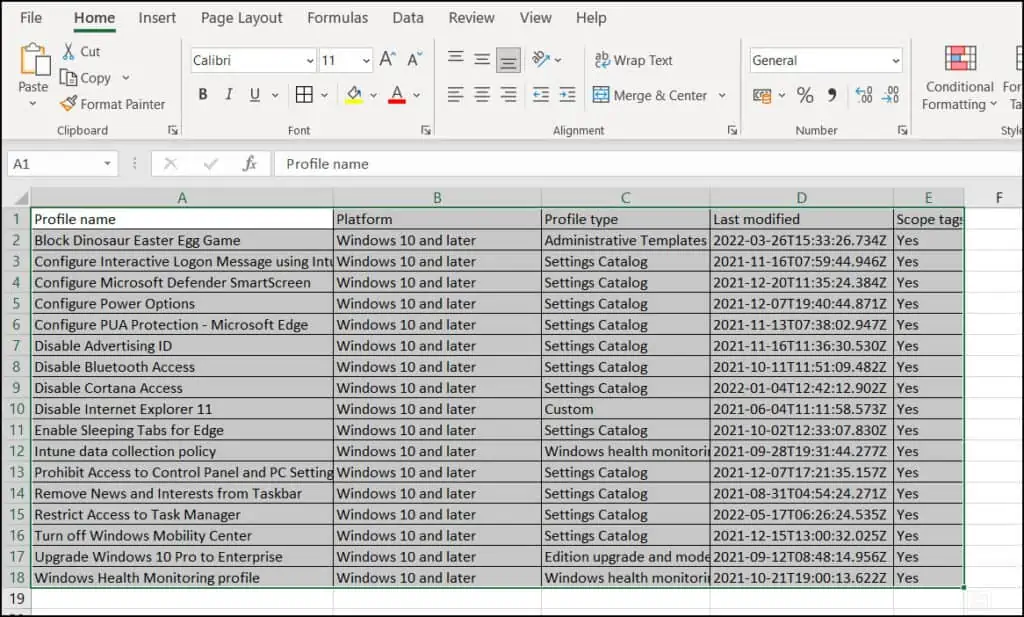Open Font Color dropdown arrow

pyautogui.click(x=417, y=95)
